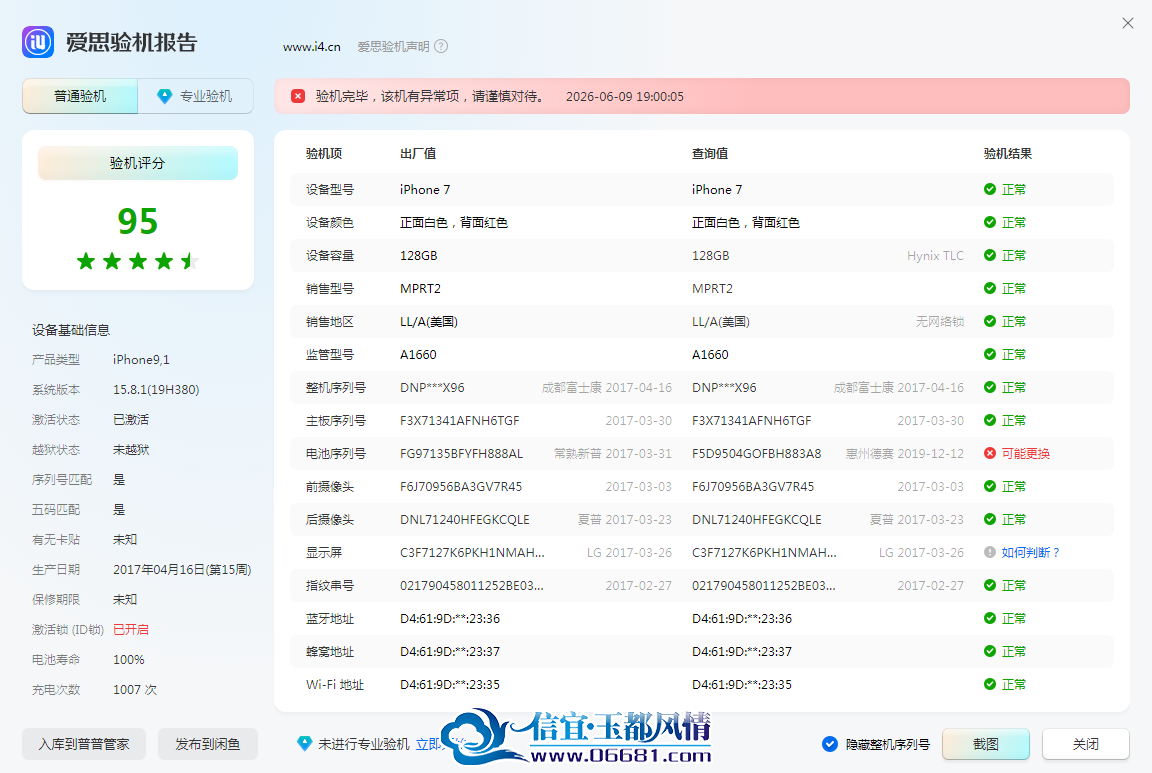Switch to the 普通验机 tab
The height and width of the screenshot is (773, 1152).
(80, 96)
